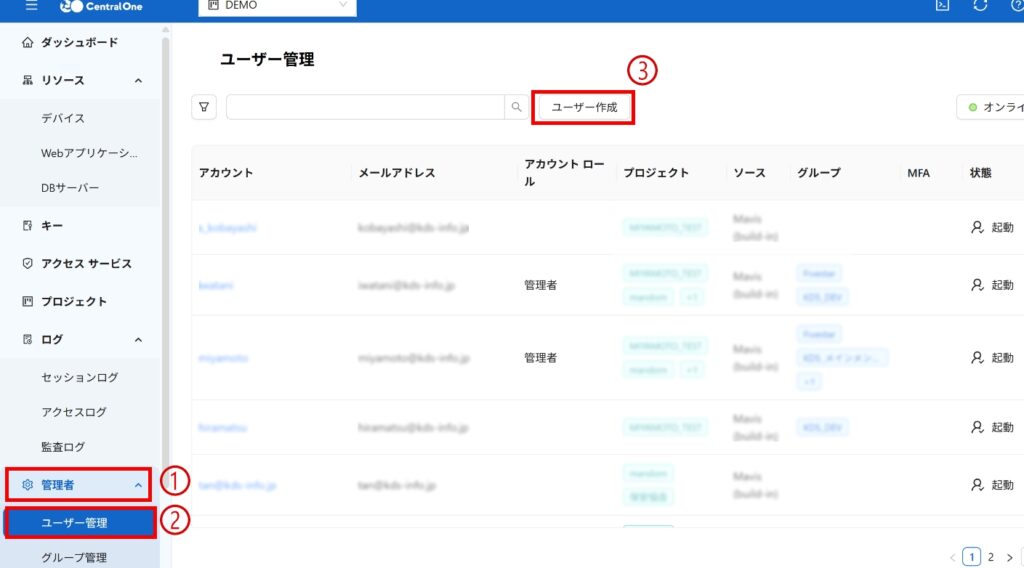The width and height of the screenshot is (1024, 568).
Task: Click the search magnifier icon
Action: [x=516, y=107]
